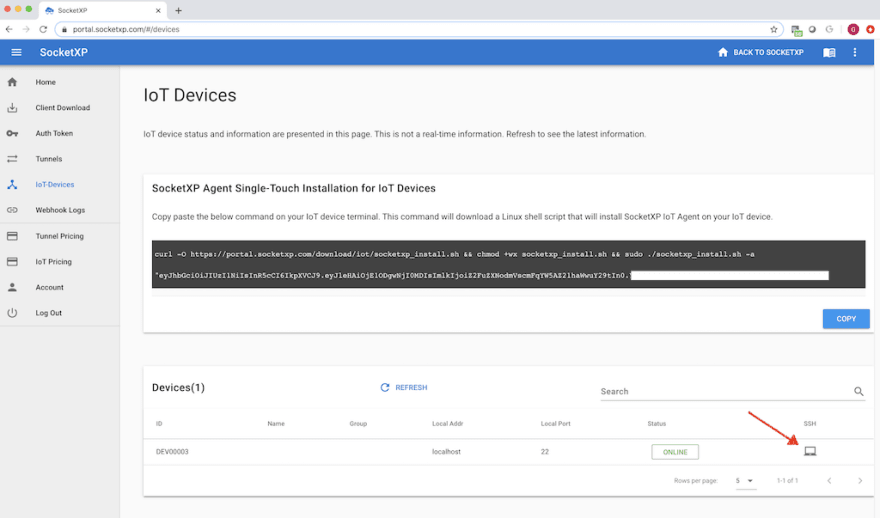The image size is (880, 518).
Task: Click the Auth Token key icon
Action: click(12, 134)
